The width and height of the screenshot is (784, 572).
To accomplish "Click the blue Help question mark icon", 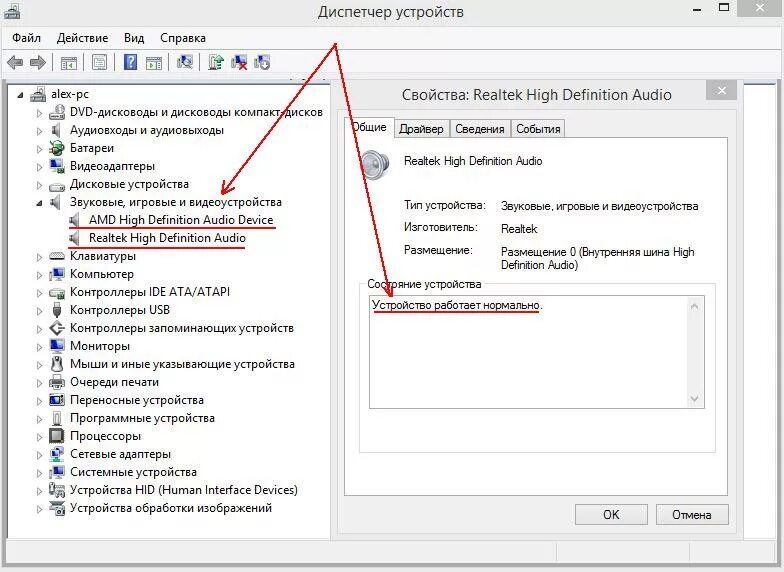I will (130, 62).
